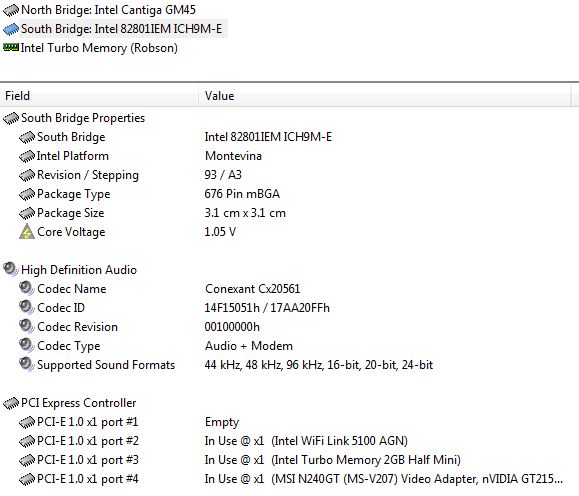Image resolution: width=579 pixels, height=496 pixels.
Task: Select the Intel Platform field label
Action: (73, 156)
